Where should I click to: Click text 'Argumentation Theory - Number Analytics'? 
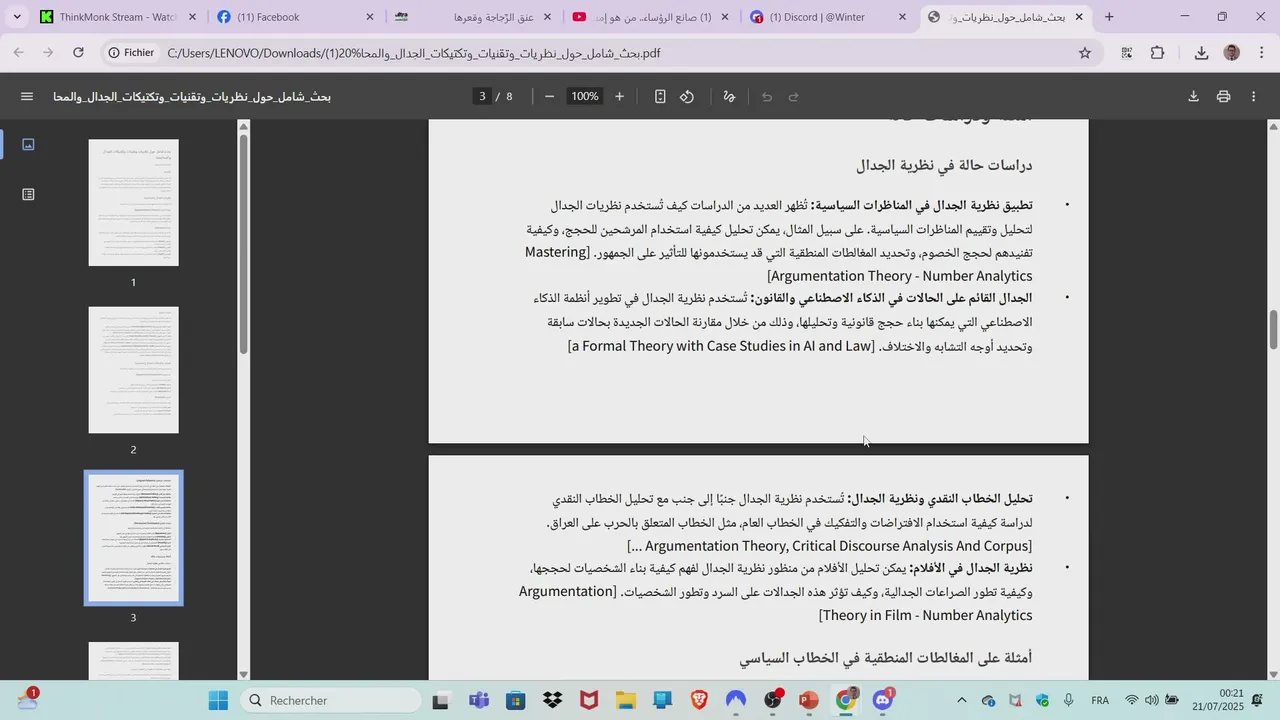[x=902, y=276]
